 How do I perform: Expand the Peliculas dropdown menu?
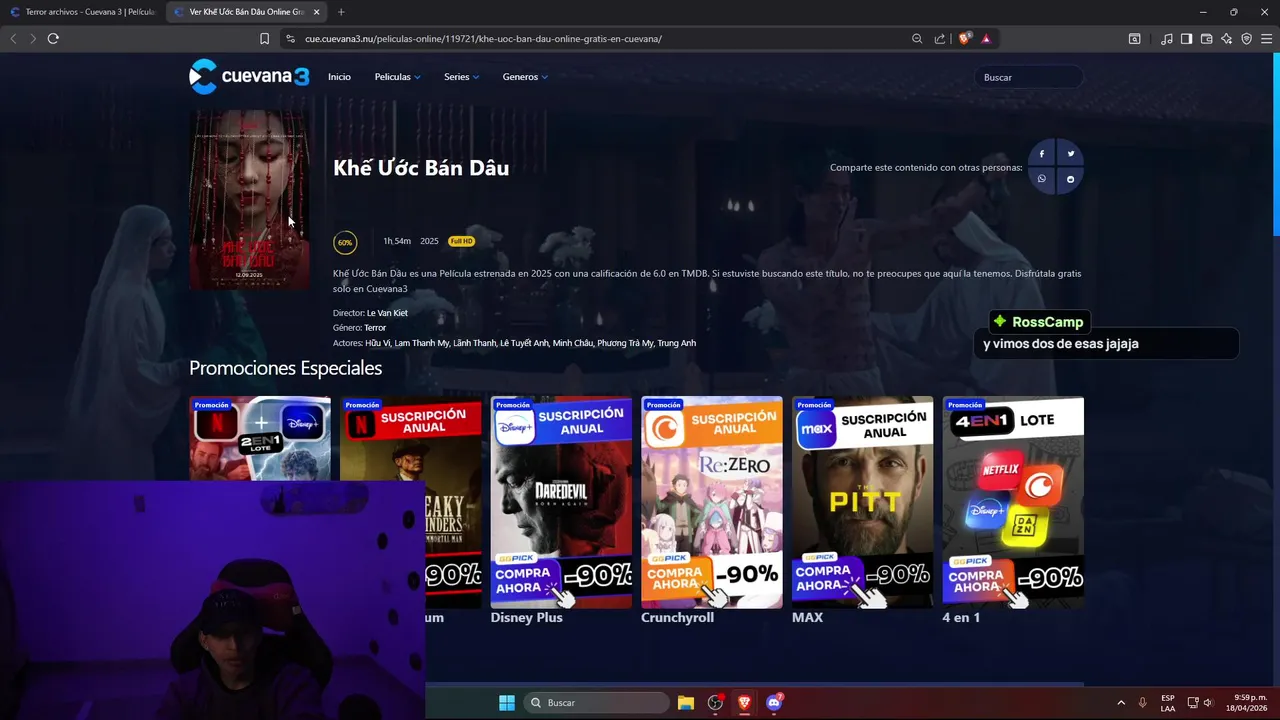(397, 77)
